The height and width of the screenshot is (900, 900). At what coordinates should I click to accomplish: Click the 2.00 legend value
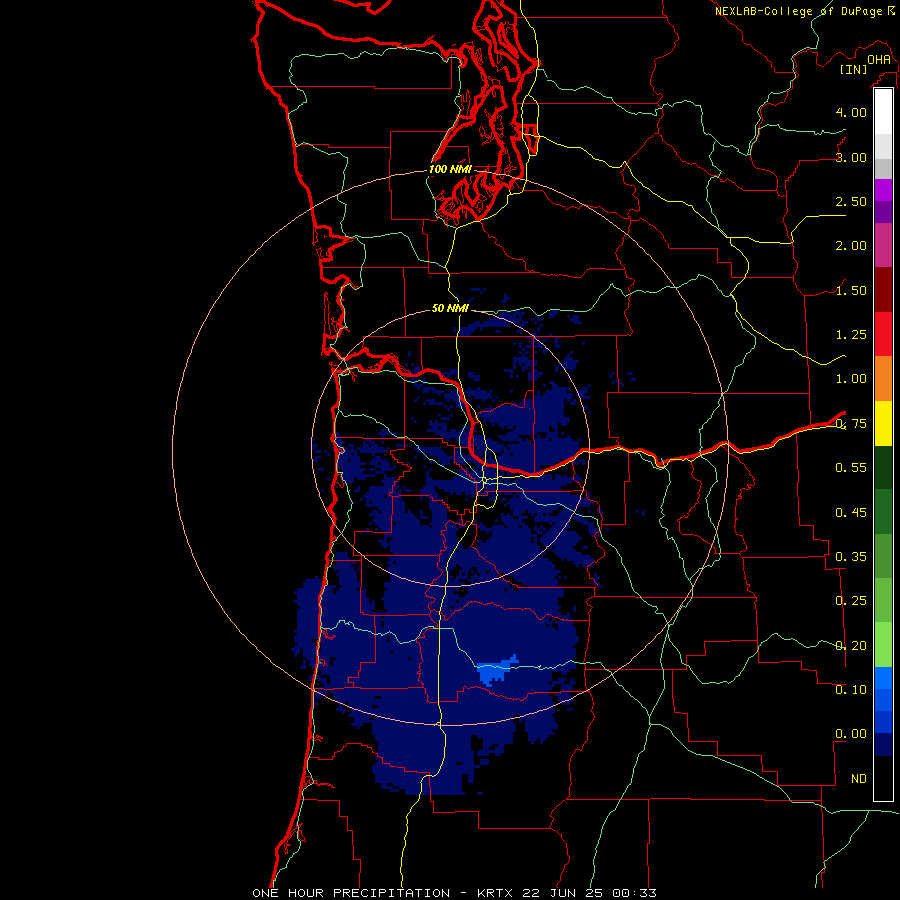click(x=851, y=246)
